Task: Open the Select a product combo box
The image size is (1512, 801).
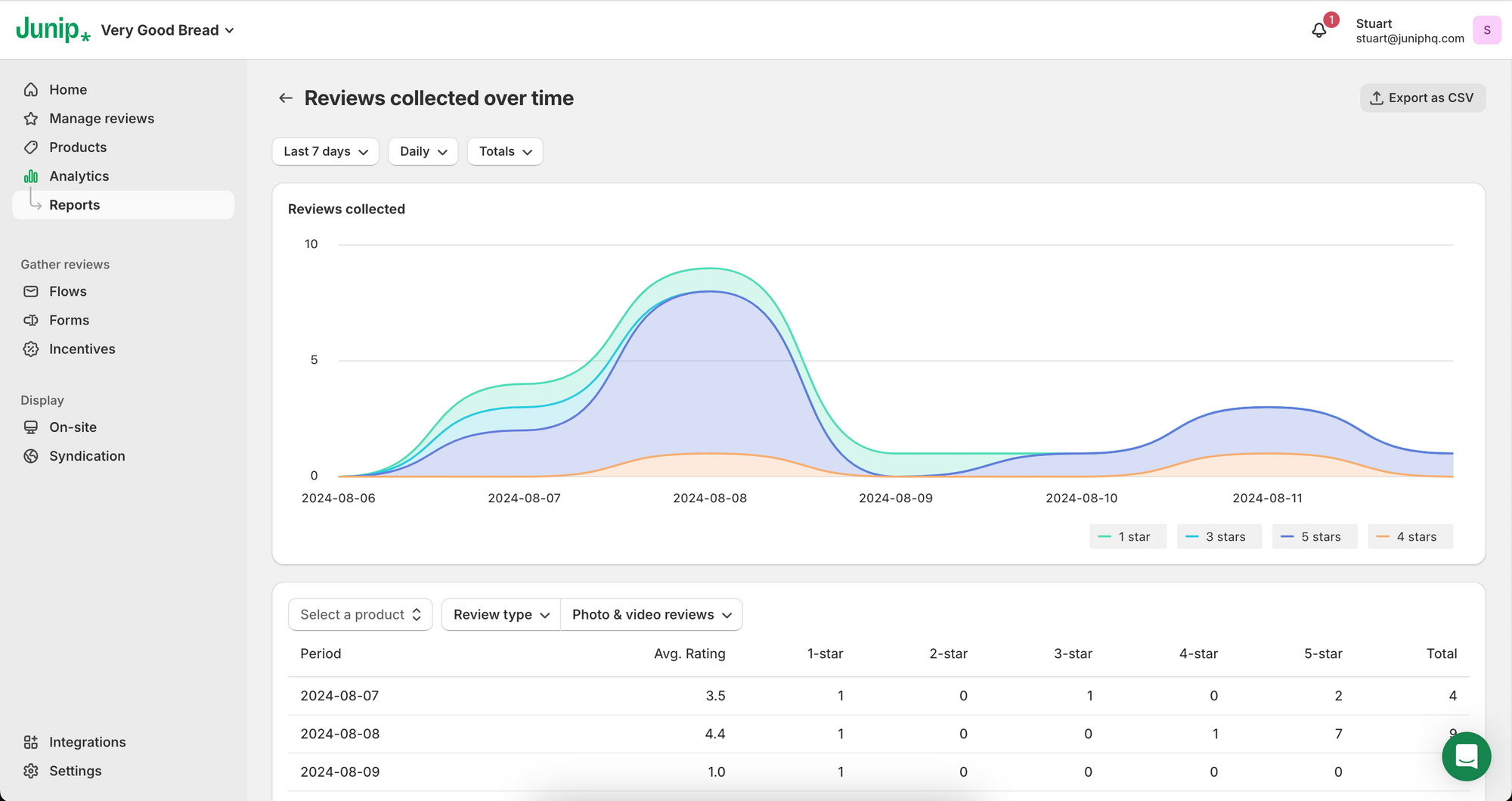Action: (360, 614)
